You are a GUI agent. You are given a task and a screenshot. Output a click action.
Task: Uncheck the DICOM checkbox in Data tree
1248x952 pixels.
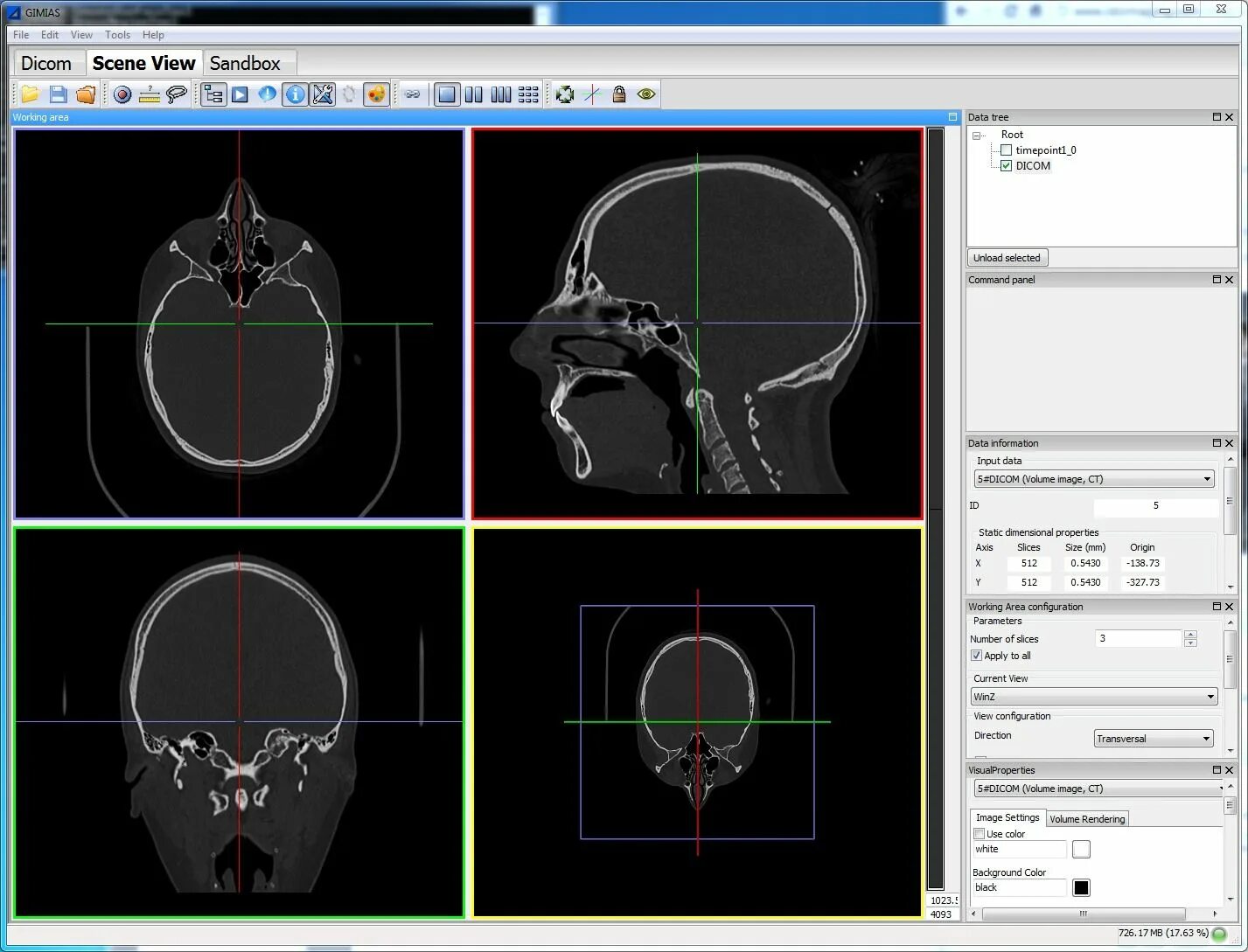[x=1006, y=166]
